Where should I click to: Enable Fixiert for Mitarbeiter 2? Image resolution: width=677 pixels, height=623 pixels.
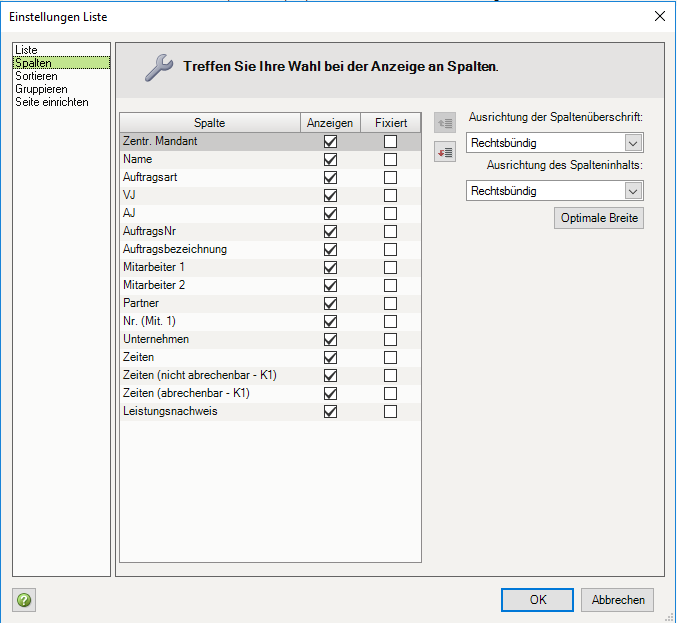(x=390, y=285)
